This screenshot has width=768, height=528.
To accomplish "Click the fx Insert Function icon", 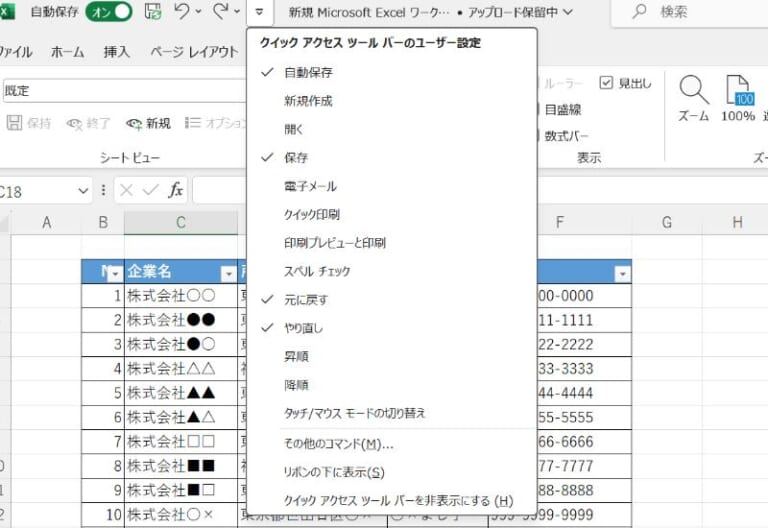I will coord(175,190).
